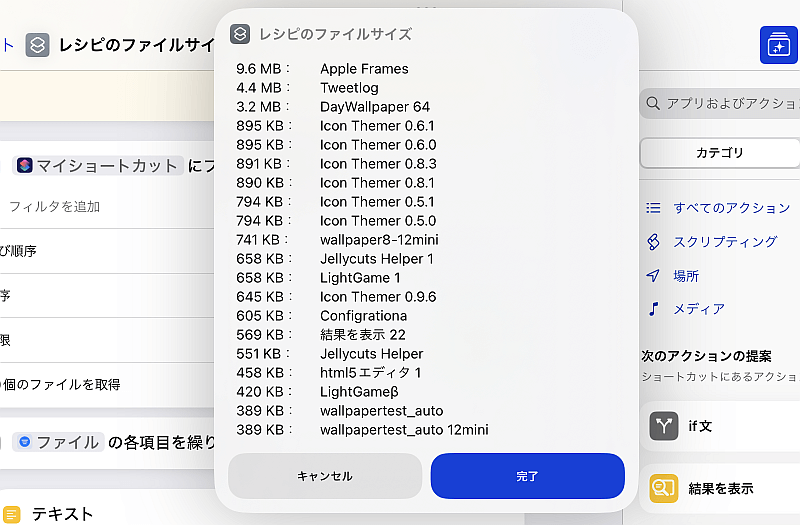Click the yellow 結果を表示 icon
This screenshot has height=525, width=800.
(x=664, y=488)
